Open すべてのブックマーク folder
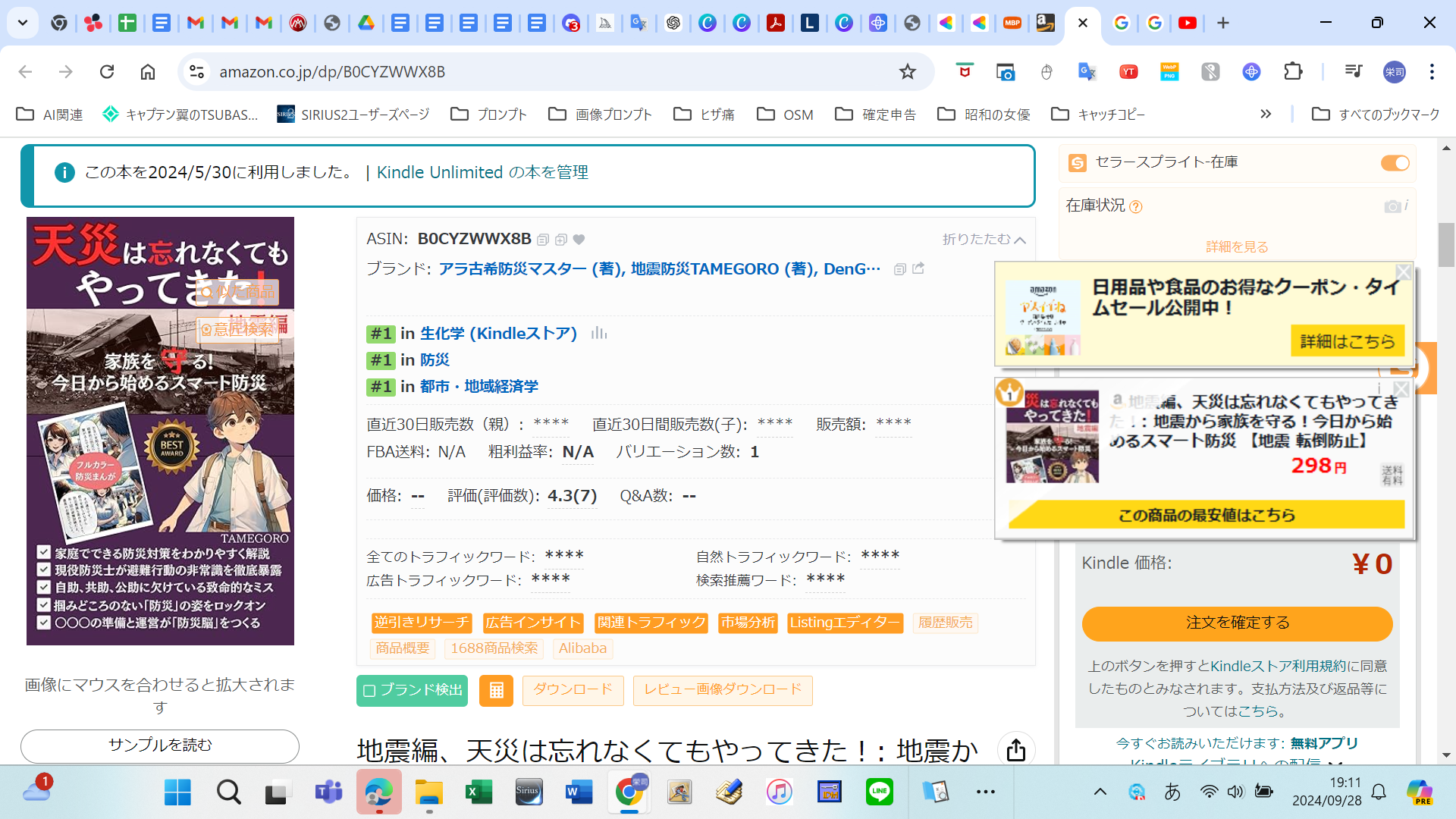1456x819 pixels. (1376, 114)
